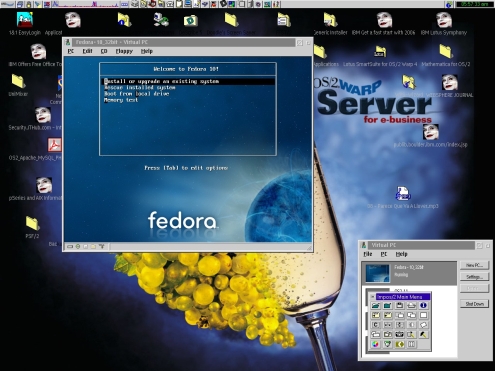This screenshot has width=495, height=371.
Task: Click the Settings... button in Virtual PC console
Action: coord(474,277)
